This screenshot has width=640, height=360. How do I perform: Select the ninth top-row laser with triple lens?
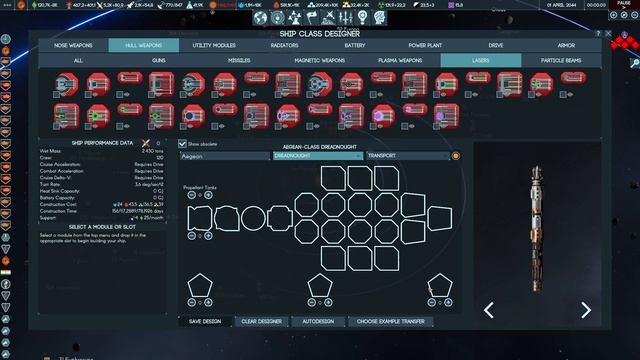click(320, 84)
